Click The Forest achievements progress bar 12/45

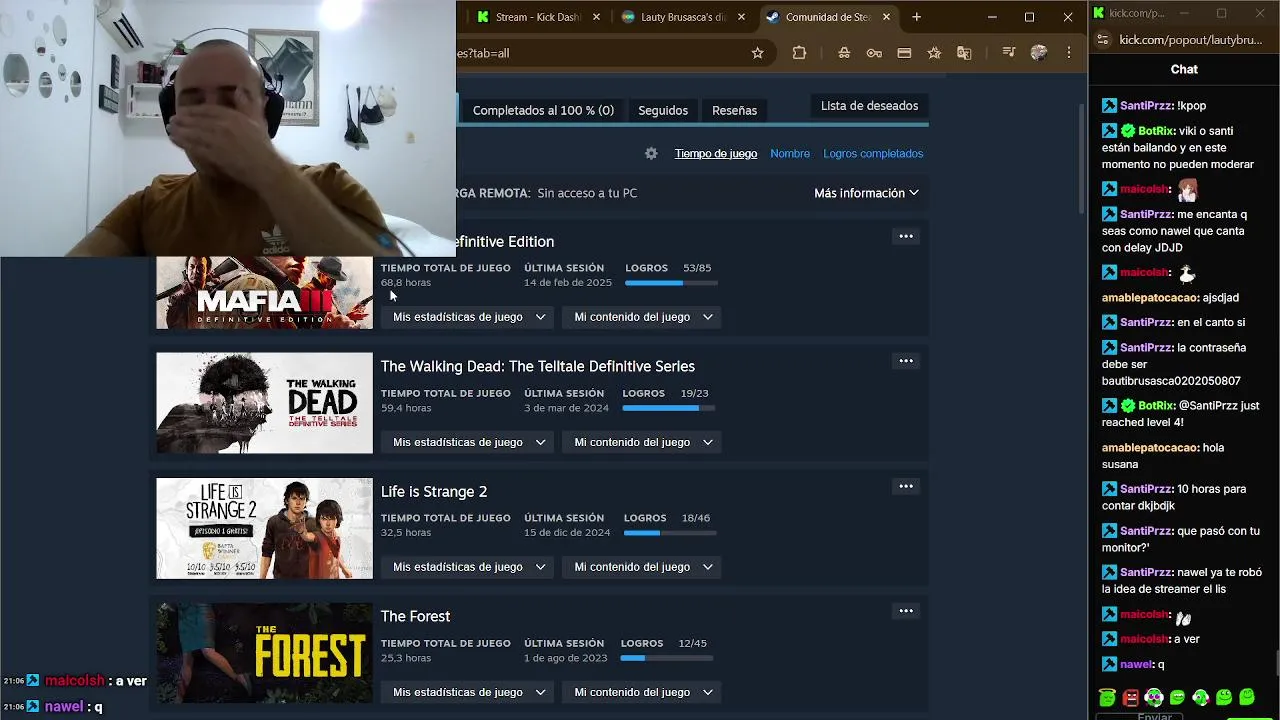pos(666,658)
